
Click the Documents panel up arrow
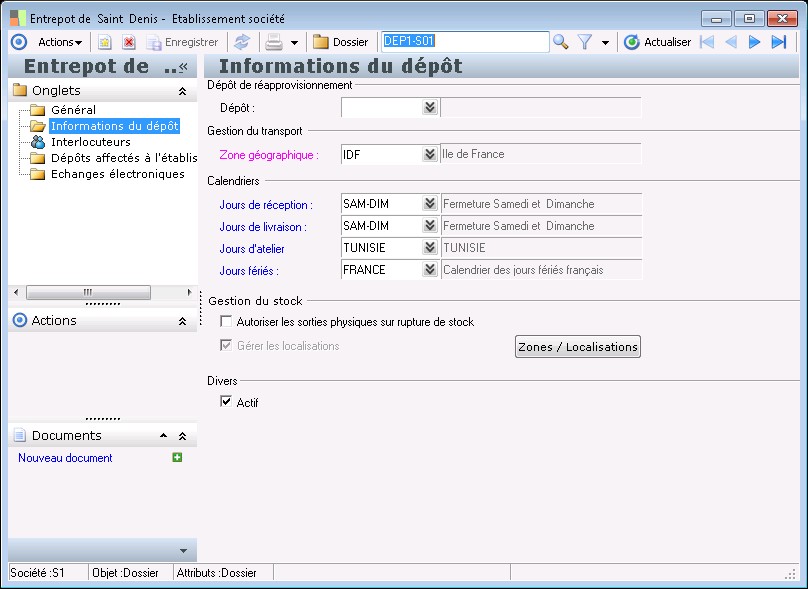click(x=163, y=436)
